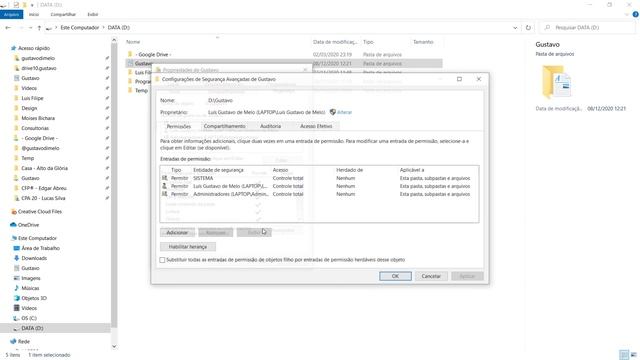
Task: Open address bar history dropdown
Action: pos(515,28)
